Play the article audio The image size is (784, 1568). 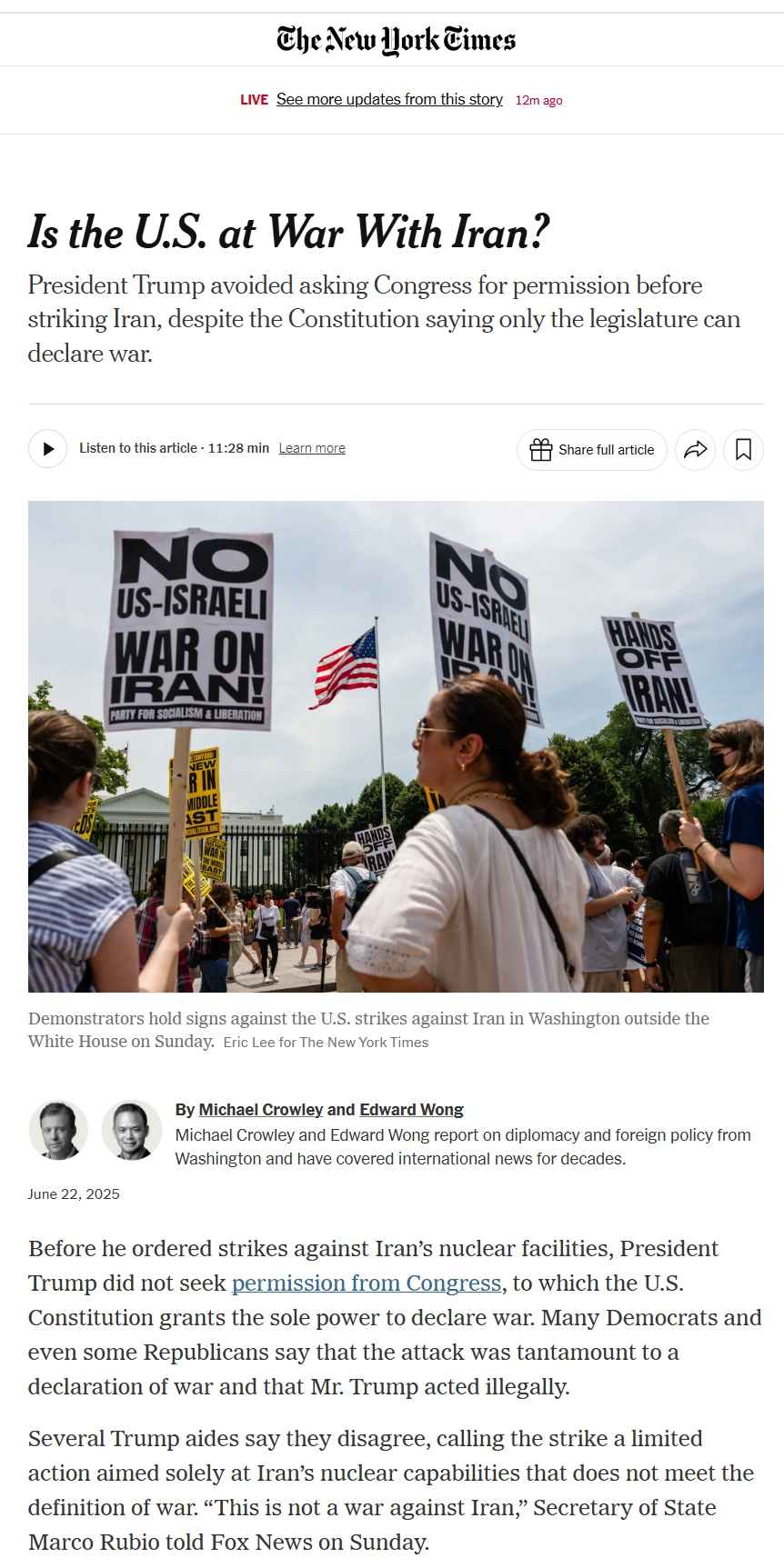coord(48,448)
